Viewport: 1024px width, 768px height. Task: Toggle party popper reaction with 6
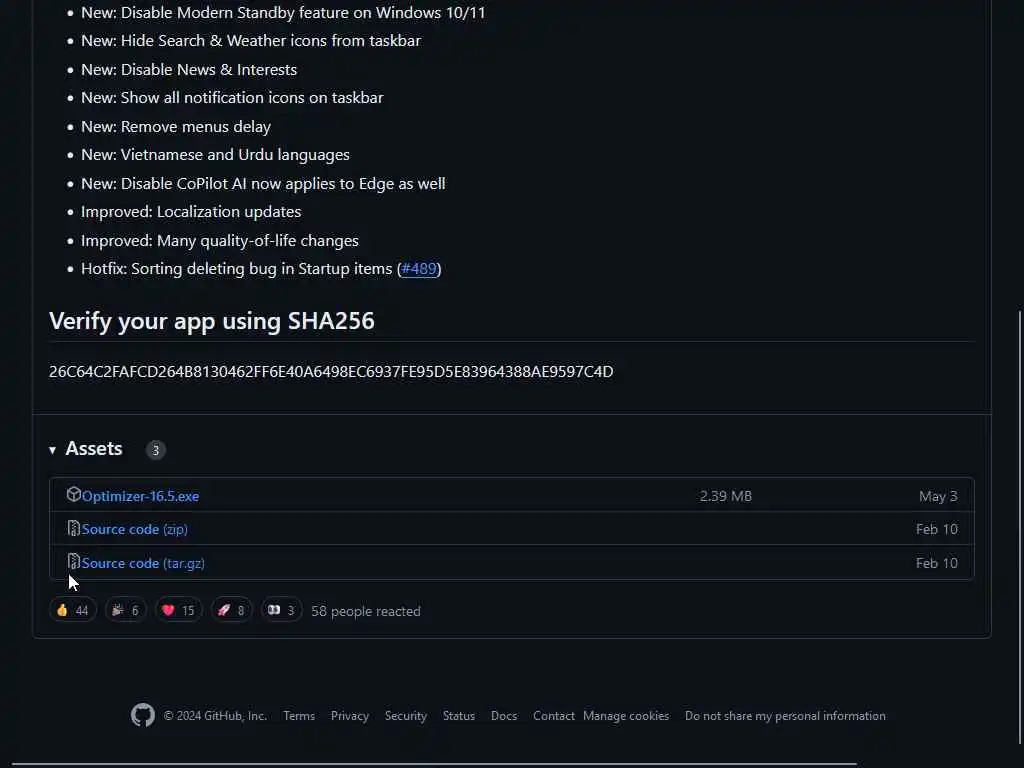point(125,611)
